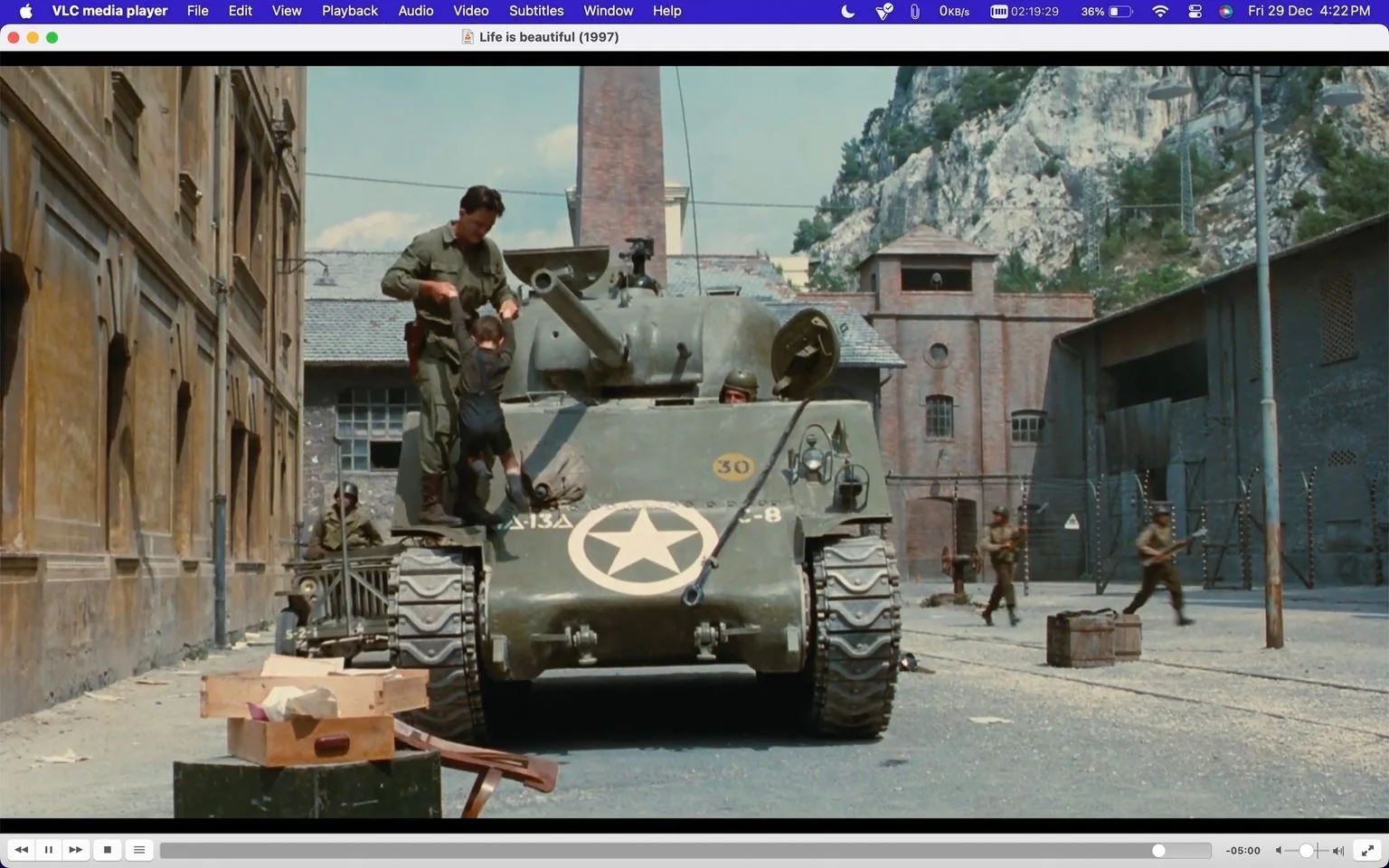Toggle fullscreen mode button
The width and height of the screenshot is (1389, 868).
pyautogui.click(x=1369, y=850)
